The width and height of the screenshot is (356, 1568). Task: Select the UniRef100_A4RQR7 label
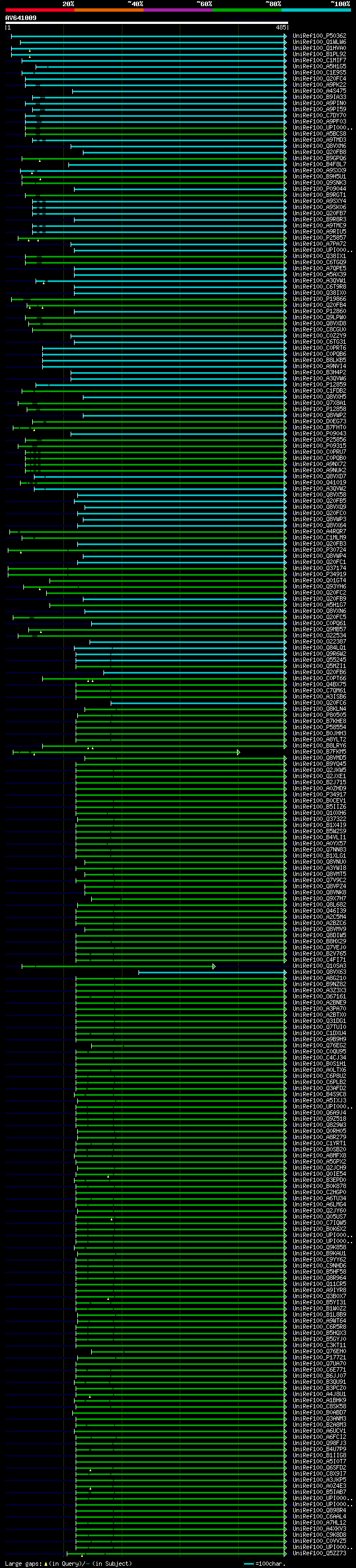(x=319, y=531)
